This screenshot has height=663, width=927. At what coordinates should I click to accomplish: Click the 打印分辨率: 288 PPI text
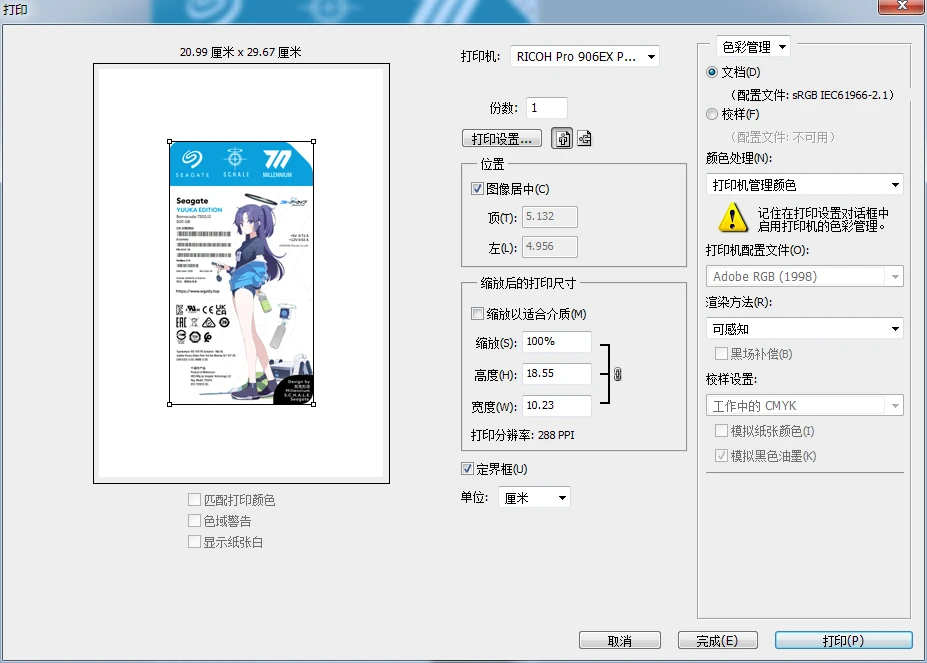(523, 435)
